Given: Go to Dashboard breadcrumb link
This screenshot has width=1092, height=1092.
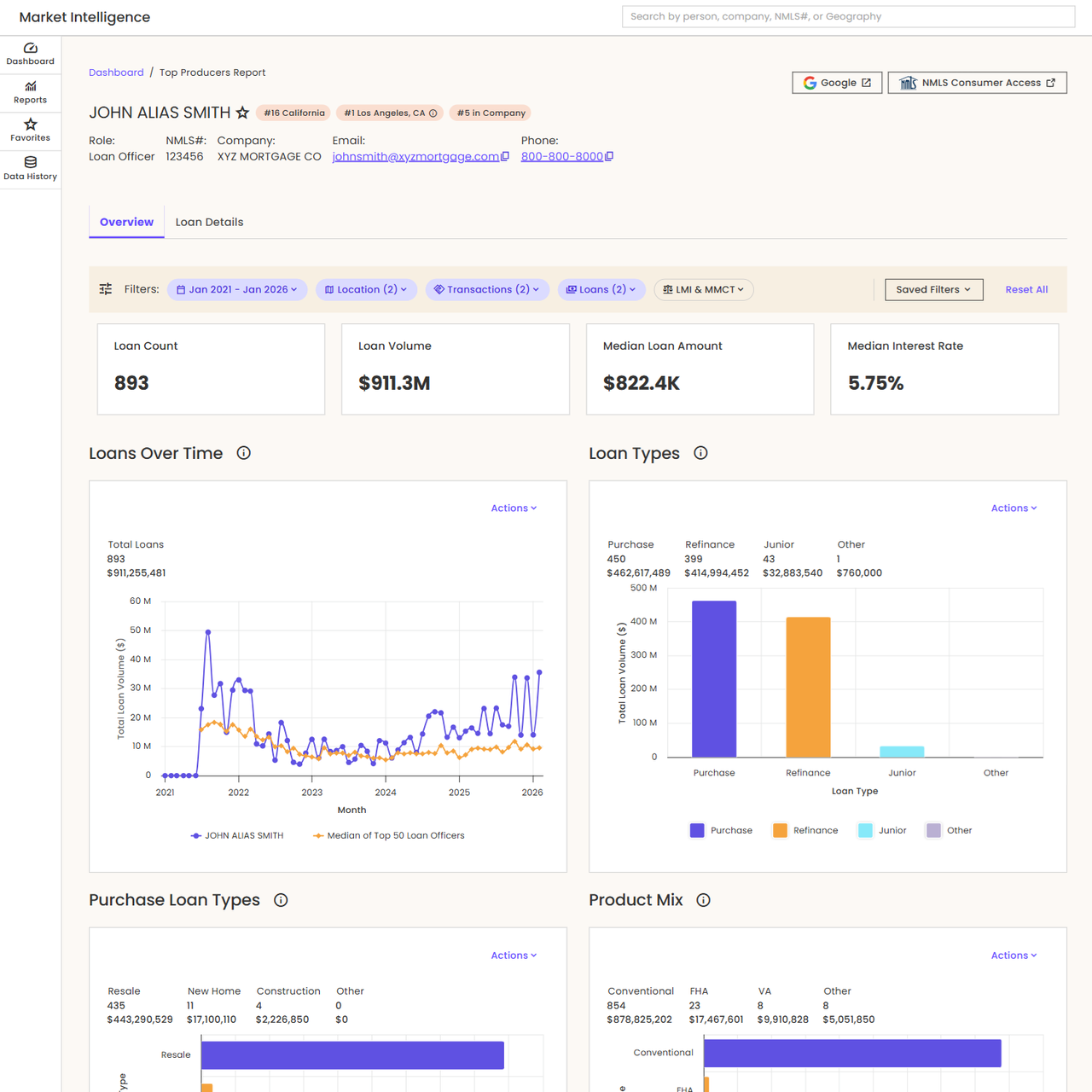Looking at the screenshot, I should click(116, 73).
